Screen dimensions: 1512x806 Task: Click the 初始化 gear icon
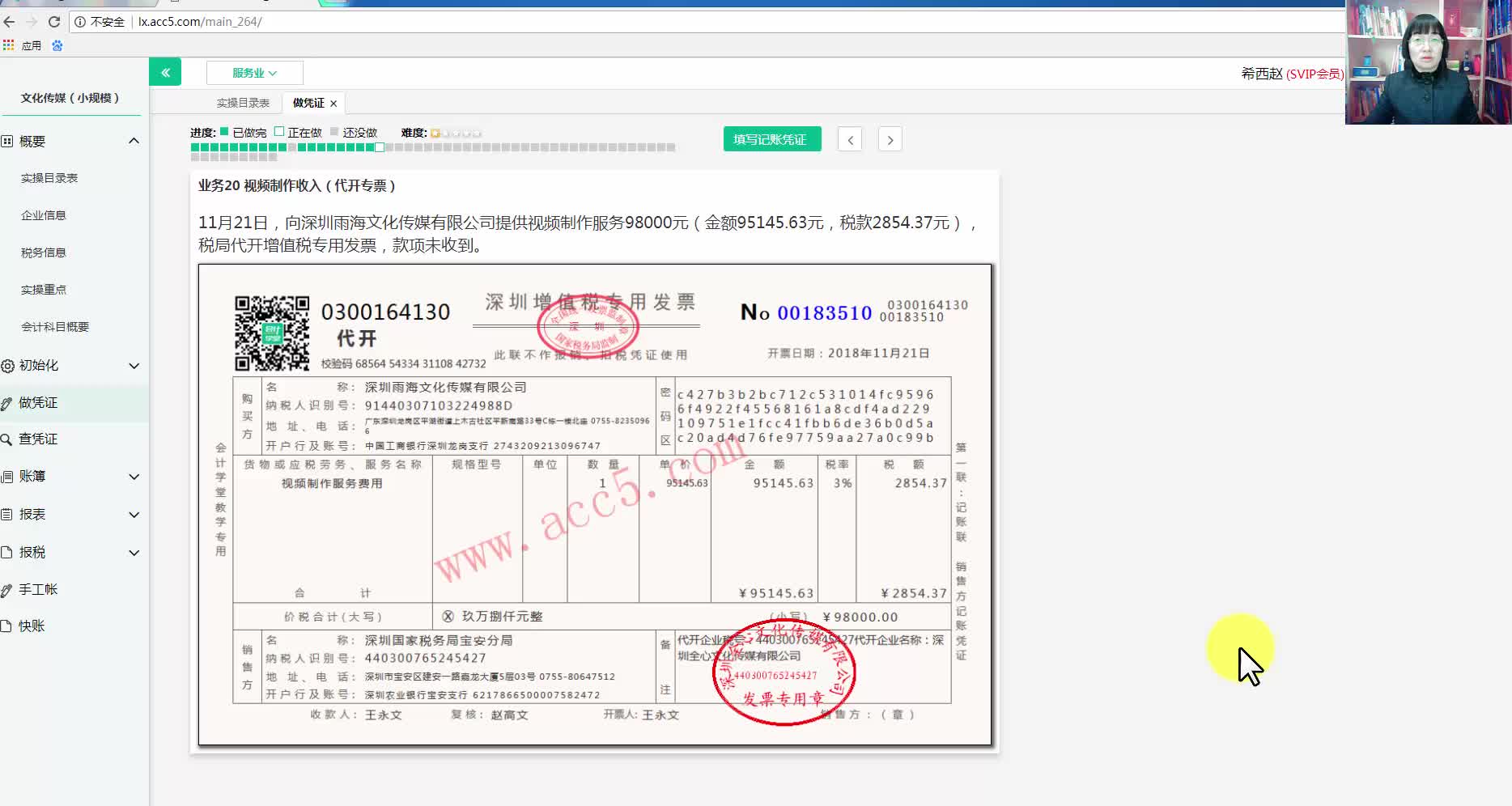pyautogui.click(x=7, y=366)
